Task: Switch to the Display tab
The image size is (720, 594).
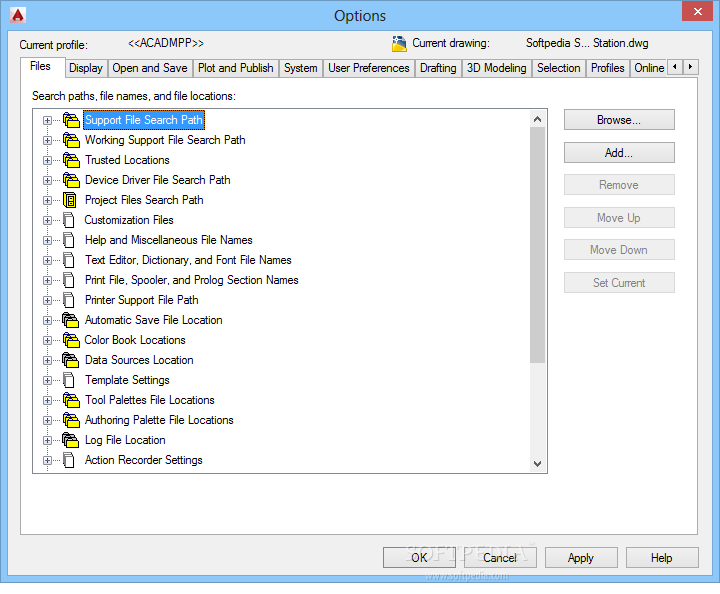Action: pyautogui.click(x=86, y=68)
